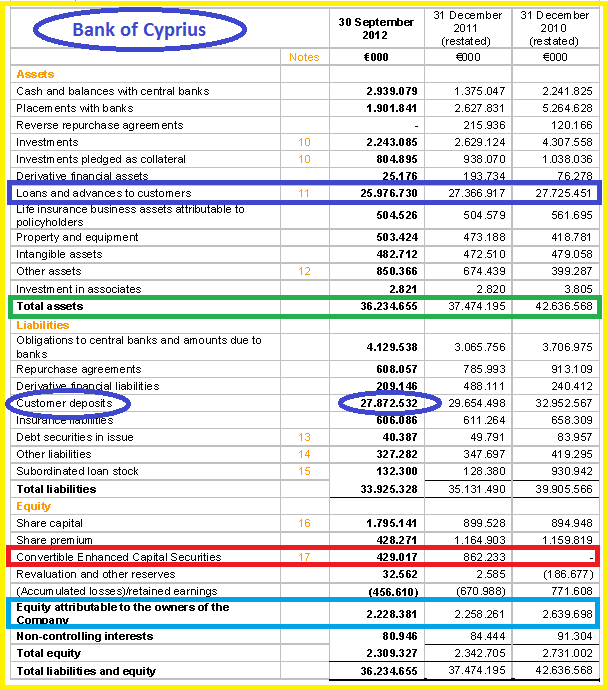The height and width of the screenshot is (690, 608).
Task: Select 'Convertible Enhanced Capital Securities' row label
Action: tap(119, 557)
